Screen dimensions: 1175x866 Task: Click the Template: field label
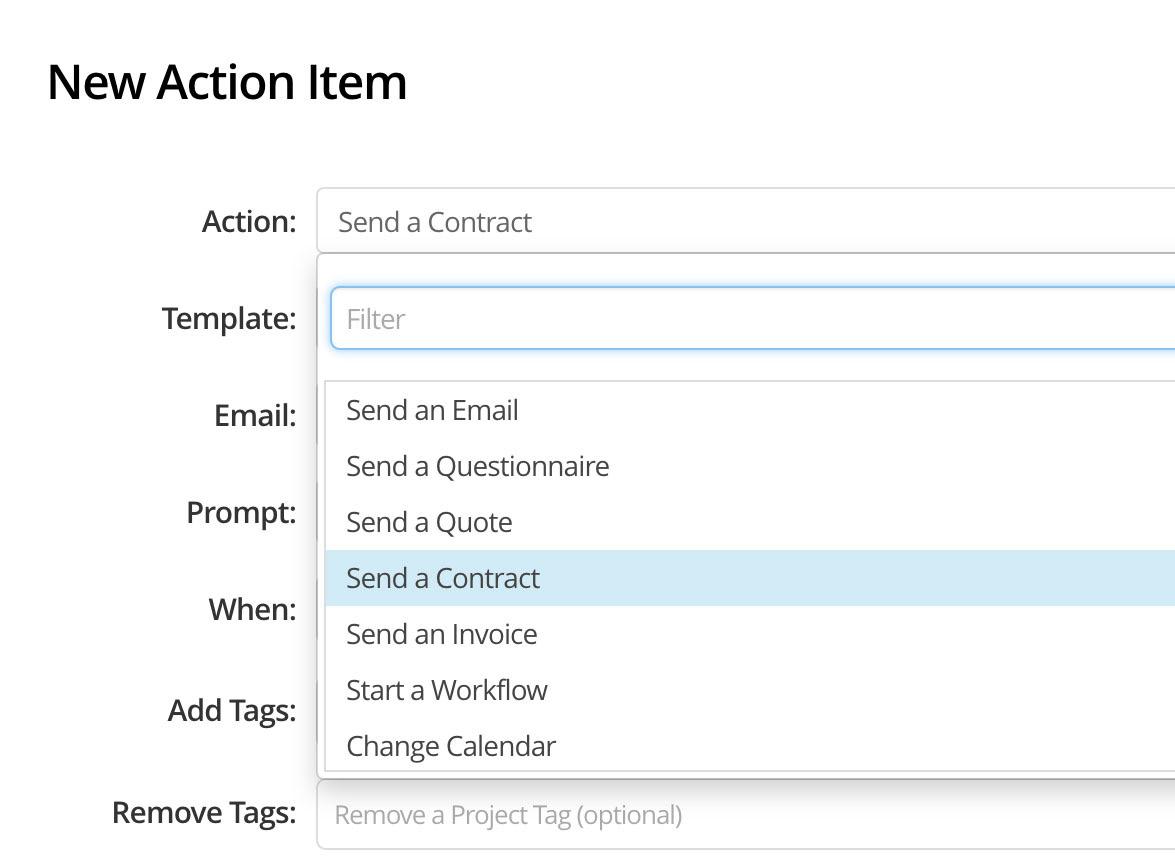tap(229, 318)
